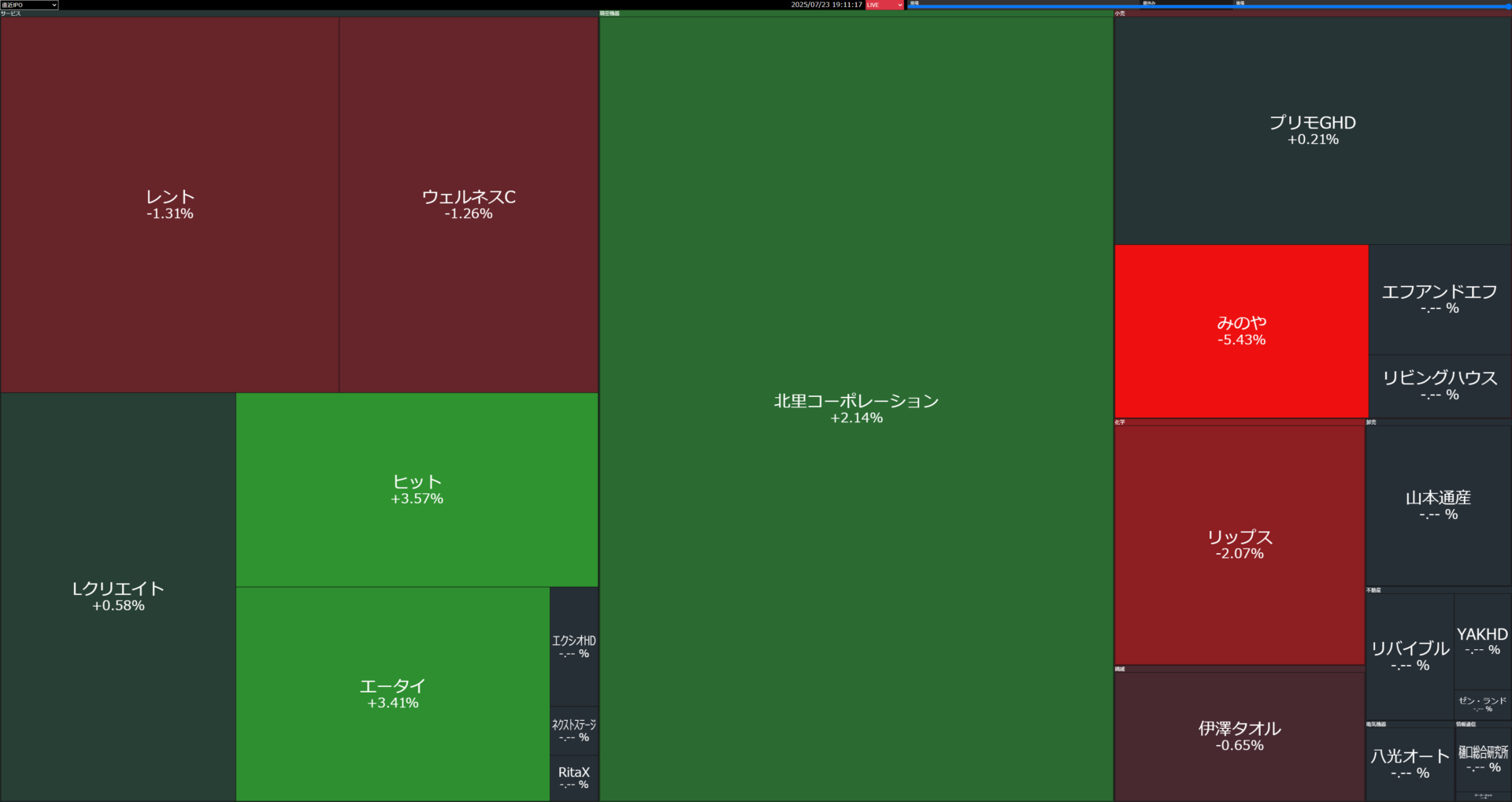Image resolution: width=1512 pixels, height=802 pixels.
Task: Click the 後場 session label on the timeline
Action: pyautogui.click(x=1240, y=2)
